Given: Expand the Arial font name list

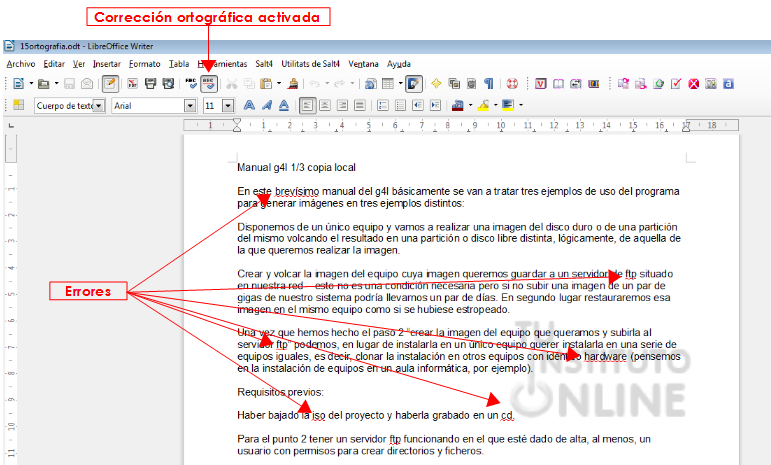Looking at the screenshot, I should pyautogui.click(x=190, y=105).
